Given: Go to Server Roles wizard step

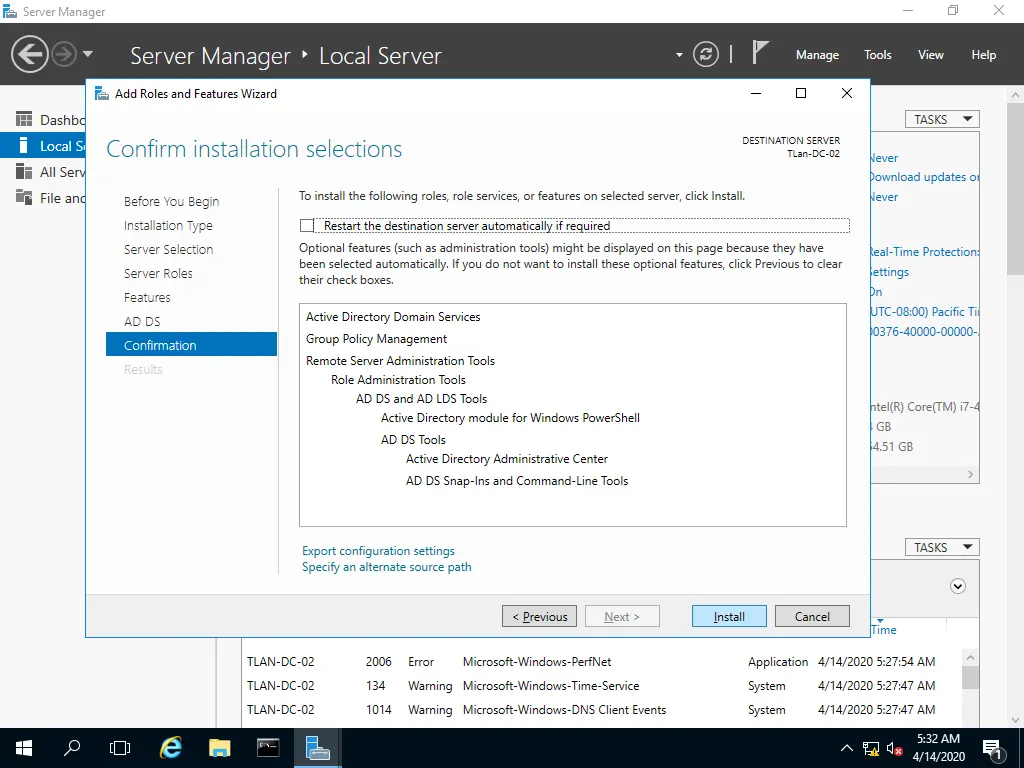Looking at the screenshot, I should (158, 274).
